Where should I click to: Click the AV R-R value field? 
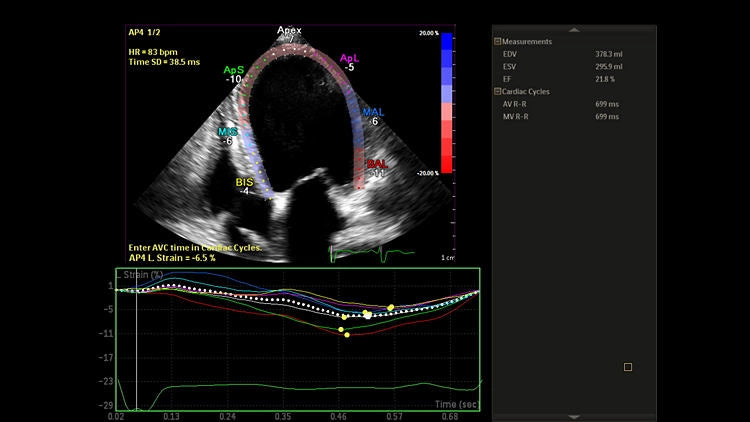pyautogui.click(x=607, y=104)
